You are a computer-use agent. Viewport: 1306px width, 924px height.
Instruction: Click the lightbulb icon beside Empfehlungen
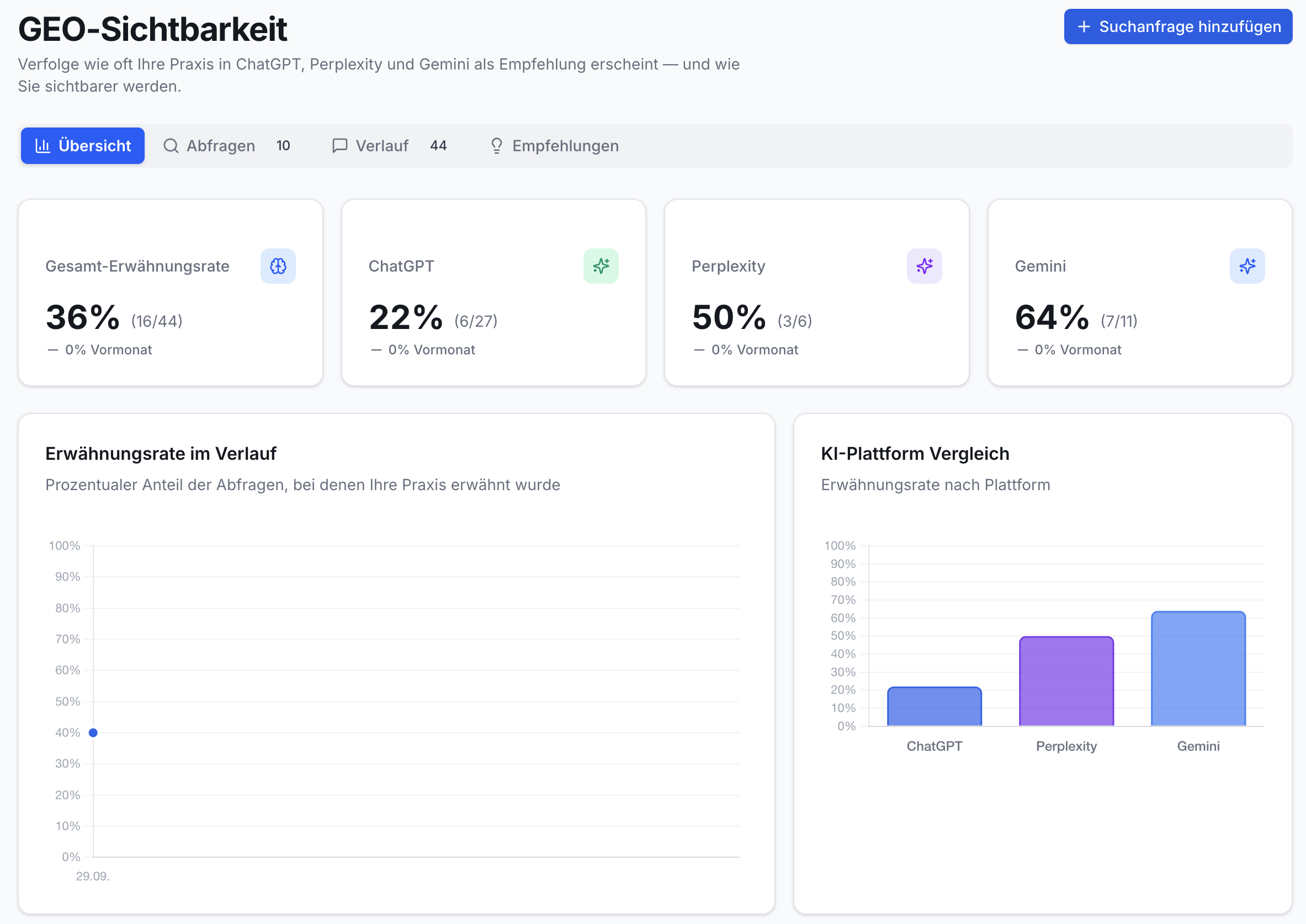click(x=497, y=146)
